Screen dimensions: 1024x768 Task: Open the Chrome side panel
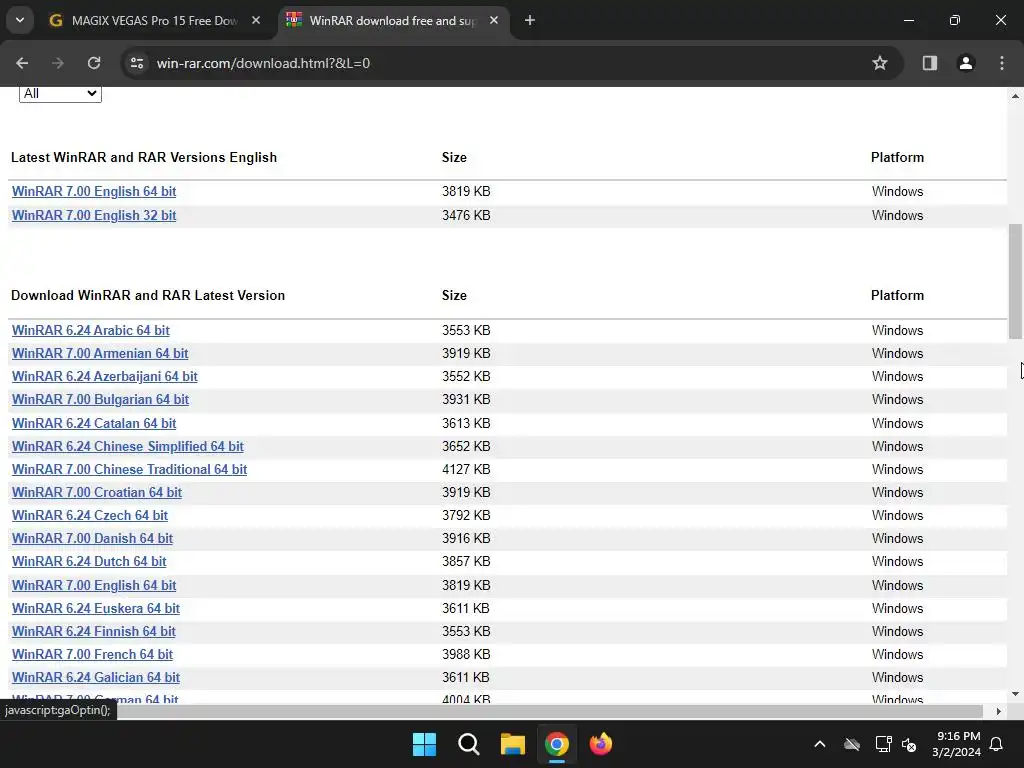930,63
